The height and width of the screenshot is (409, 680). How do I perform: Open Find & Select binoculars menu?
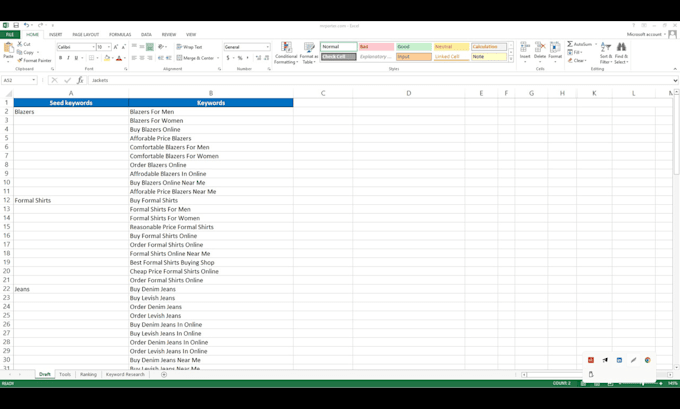[621, 53]
